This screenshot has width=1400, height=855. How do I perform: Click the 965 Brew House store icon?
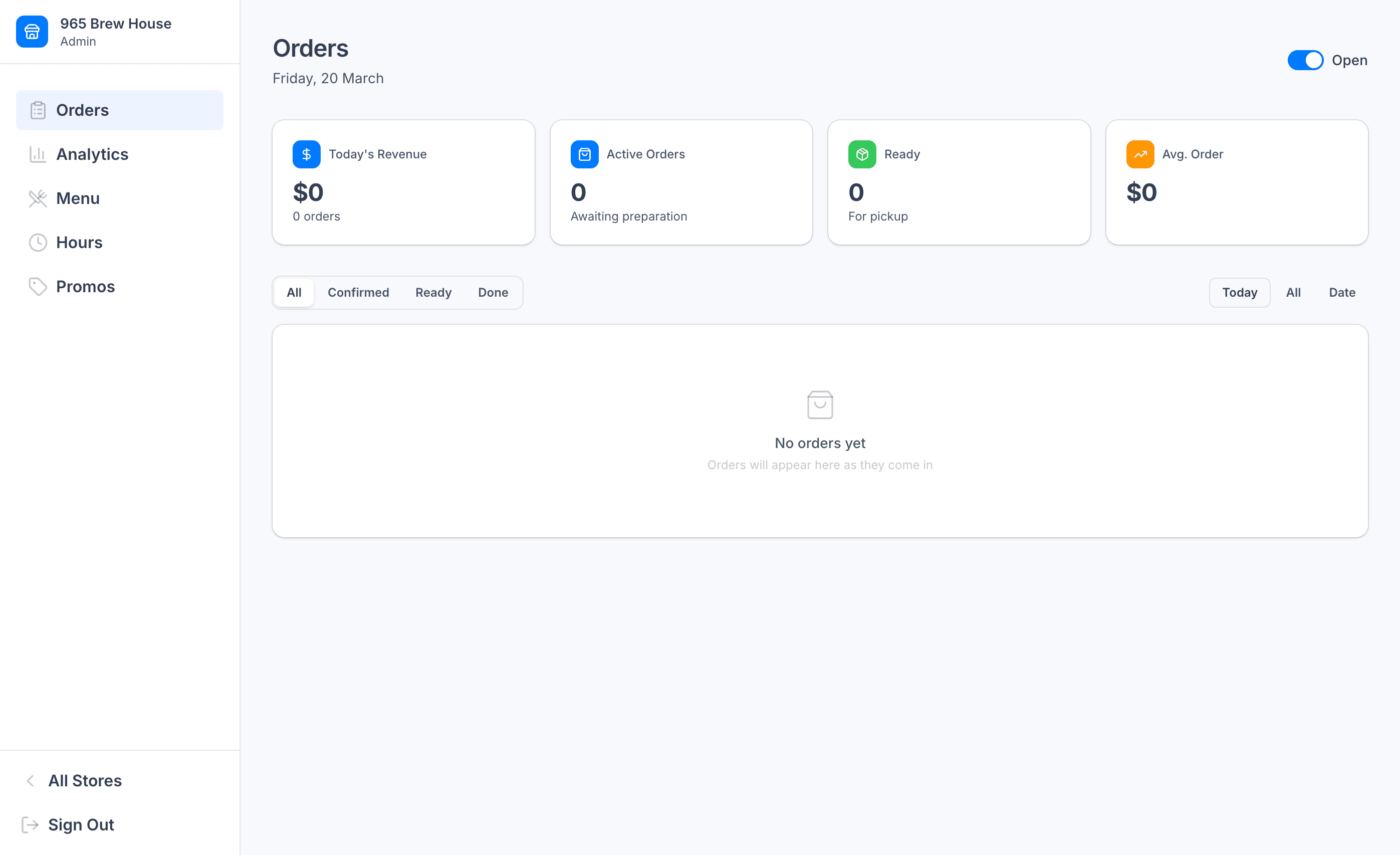tap(32, 32)
